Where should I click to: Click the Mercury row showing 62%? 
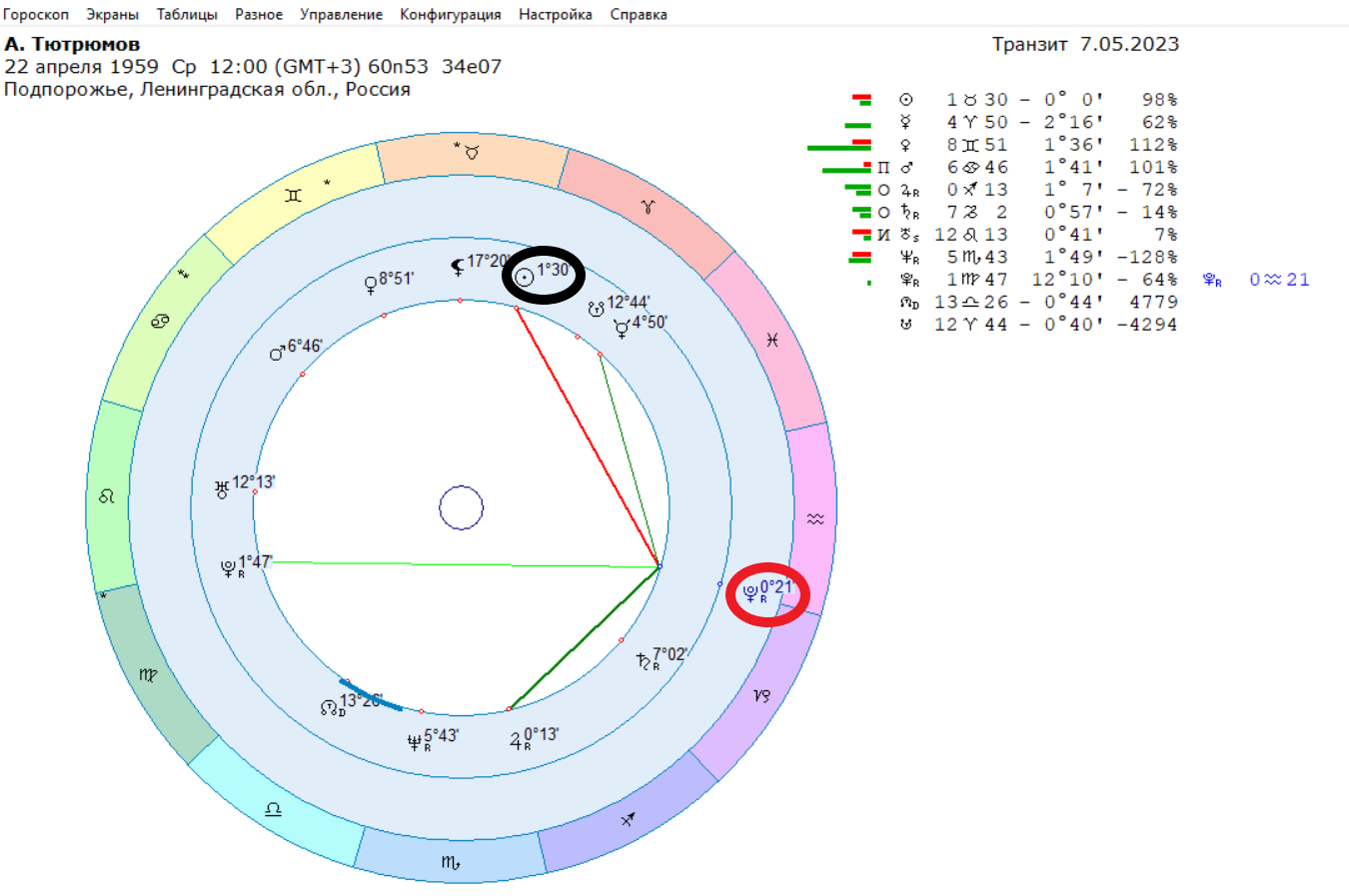(1011, 122)
